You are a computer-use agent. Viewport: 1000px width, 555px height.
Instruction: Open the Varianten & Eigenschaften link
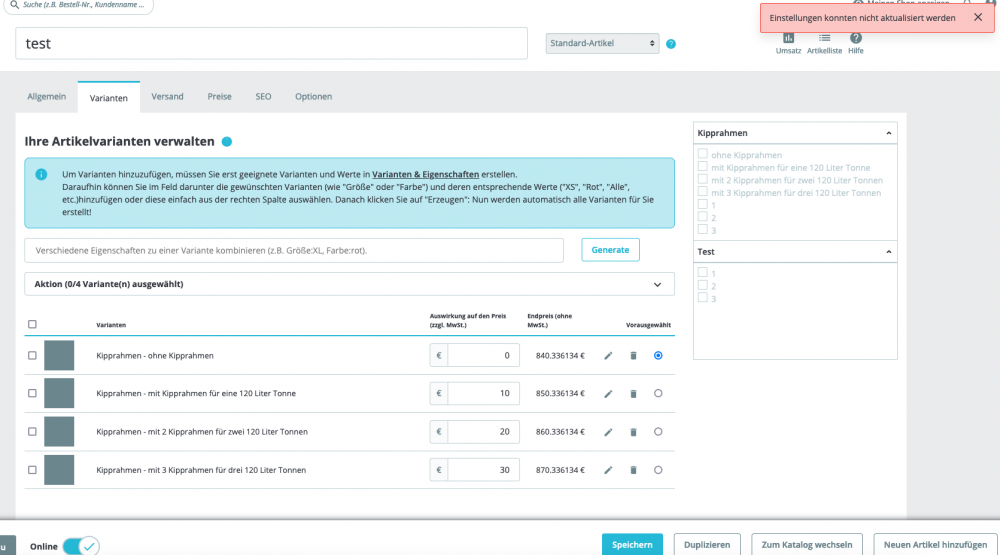click(x=425, y=174)
